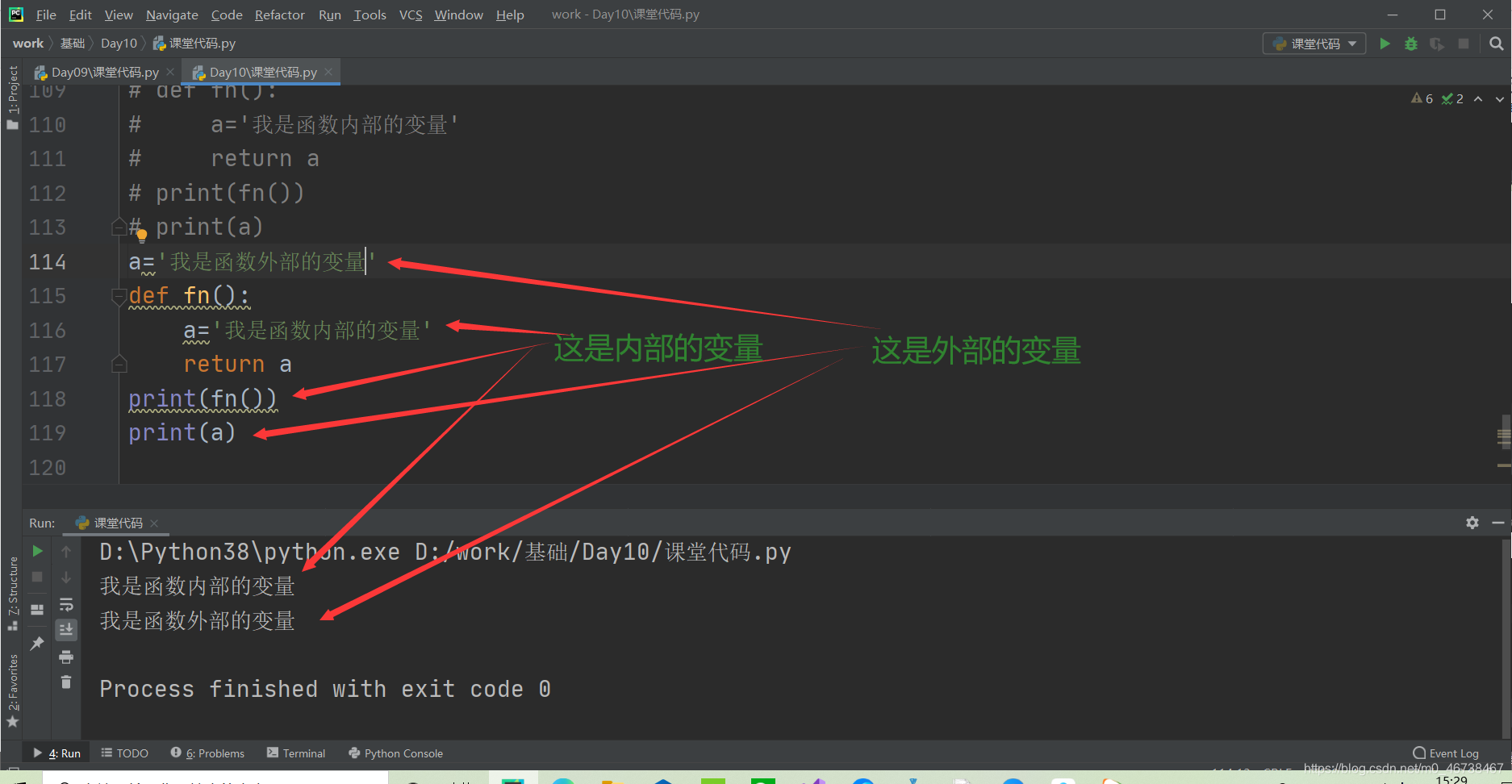Open the 4: Run tool window button
Screen dimensions: 1512x784
(57, 753)
